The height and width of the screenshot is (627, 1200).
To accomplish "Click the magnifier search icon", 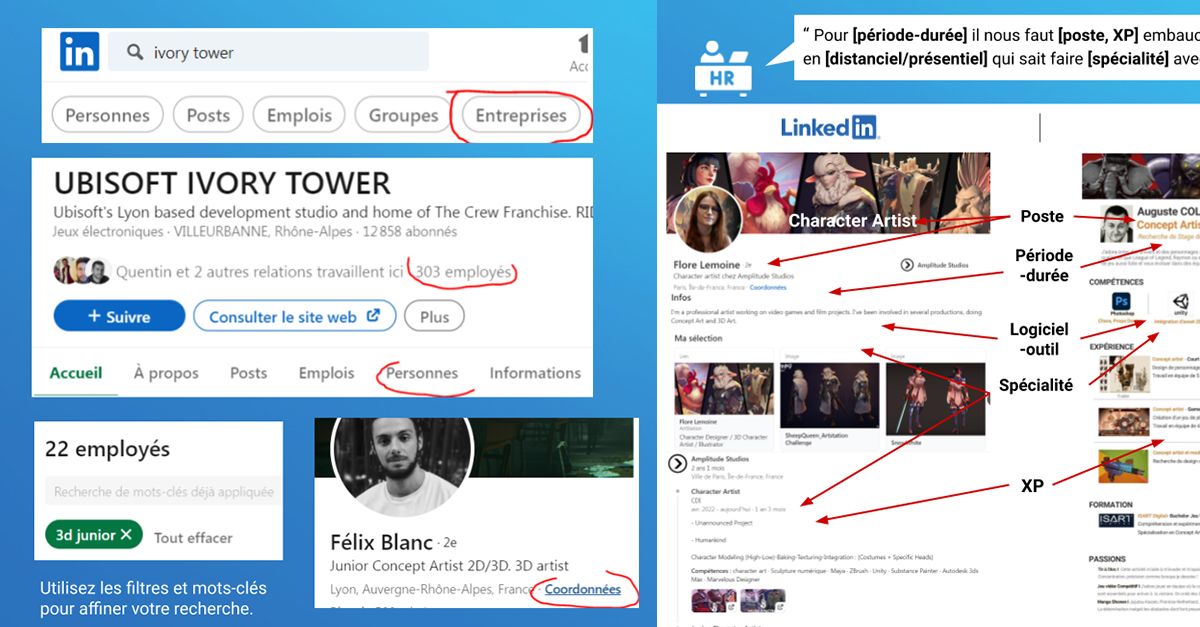I will [x=135, y=52].
